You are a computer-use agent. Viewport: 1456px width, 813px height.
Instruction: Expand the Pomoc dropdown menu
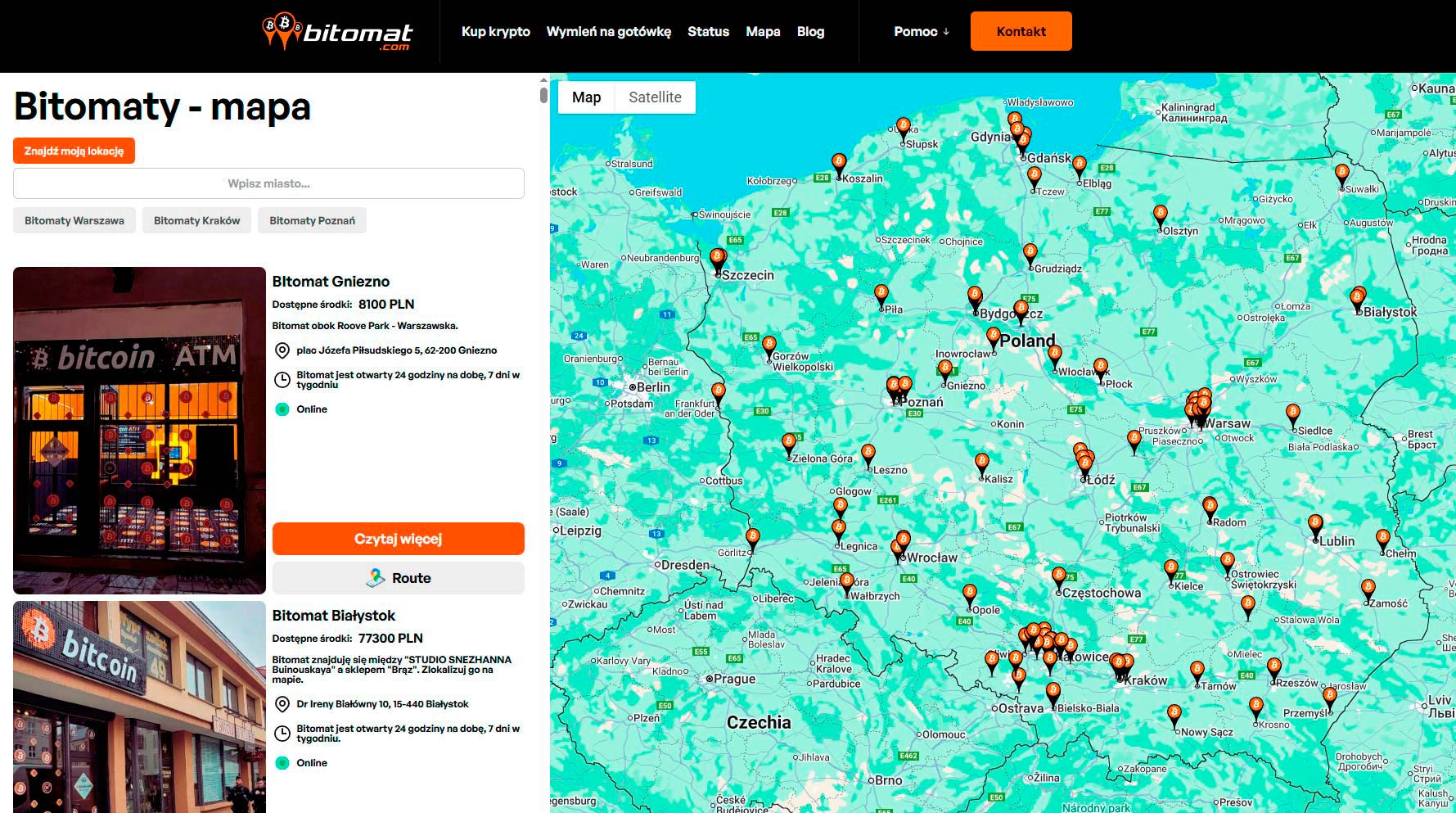921,32
